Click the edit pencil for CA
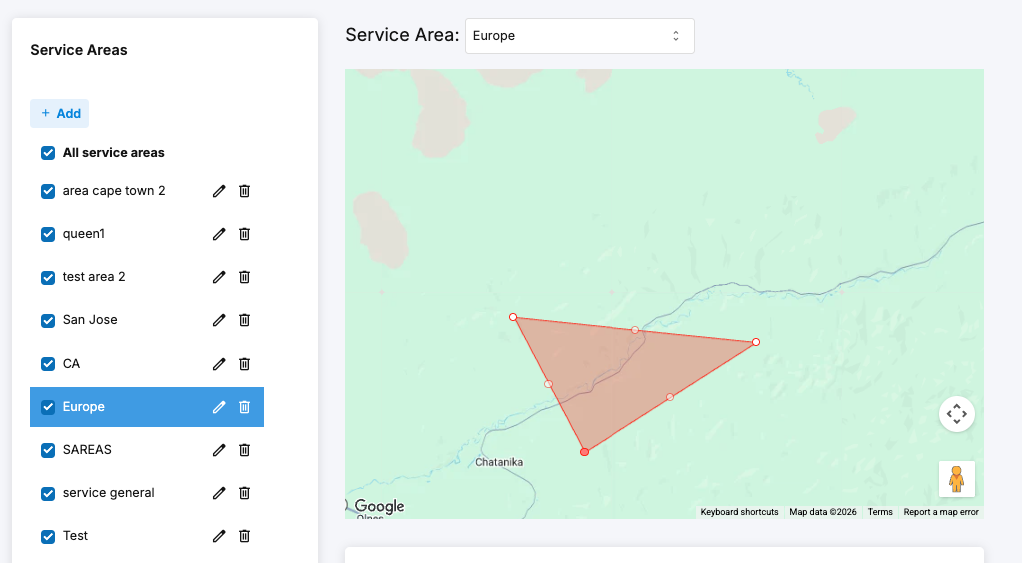 [219, 364]
